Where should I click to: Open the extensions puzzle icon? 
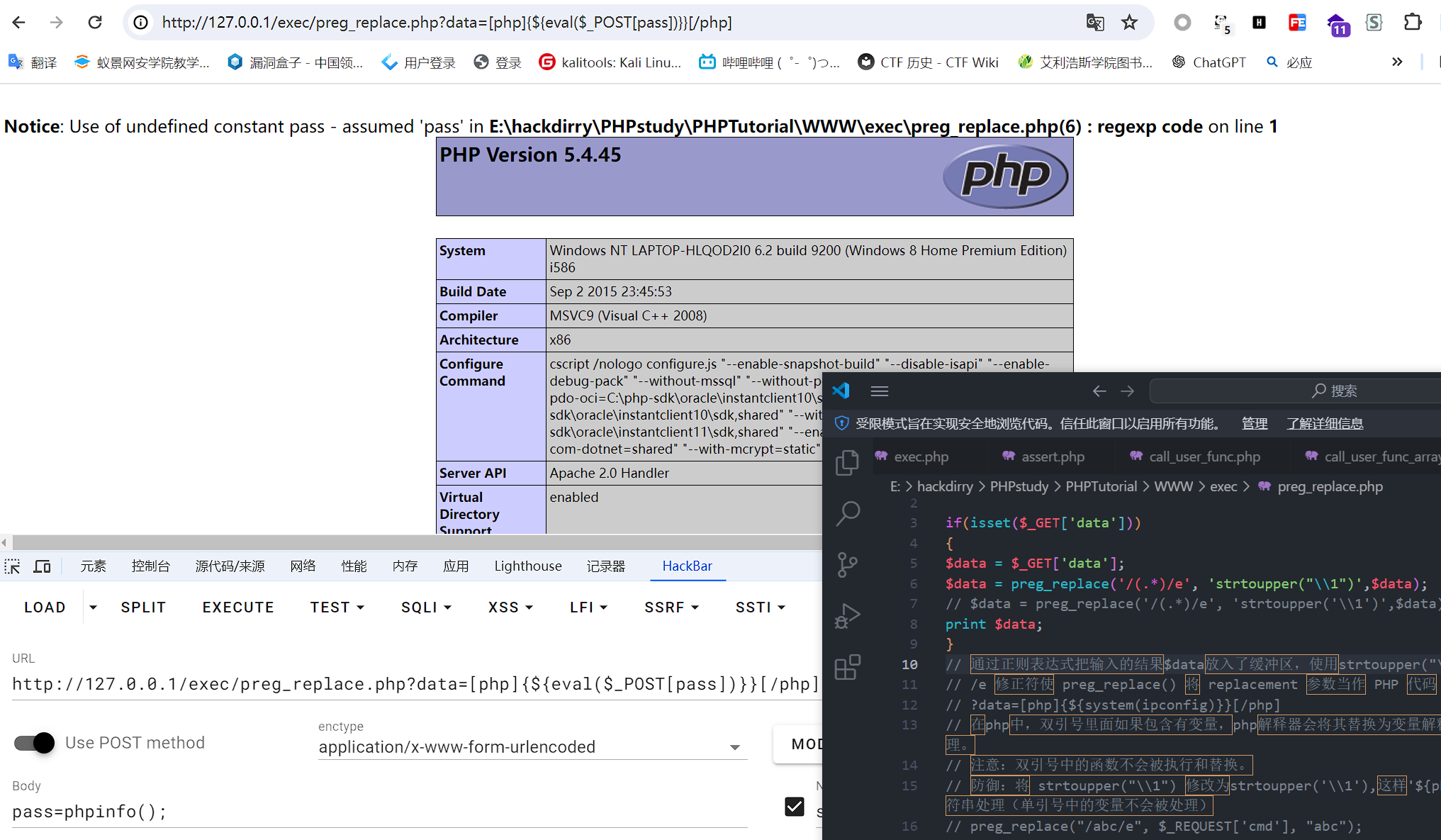tap(1413, 23)
